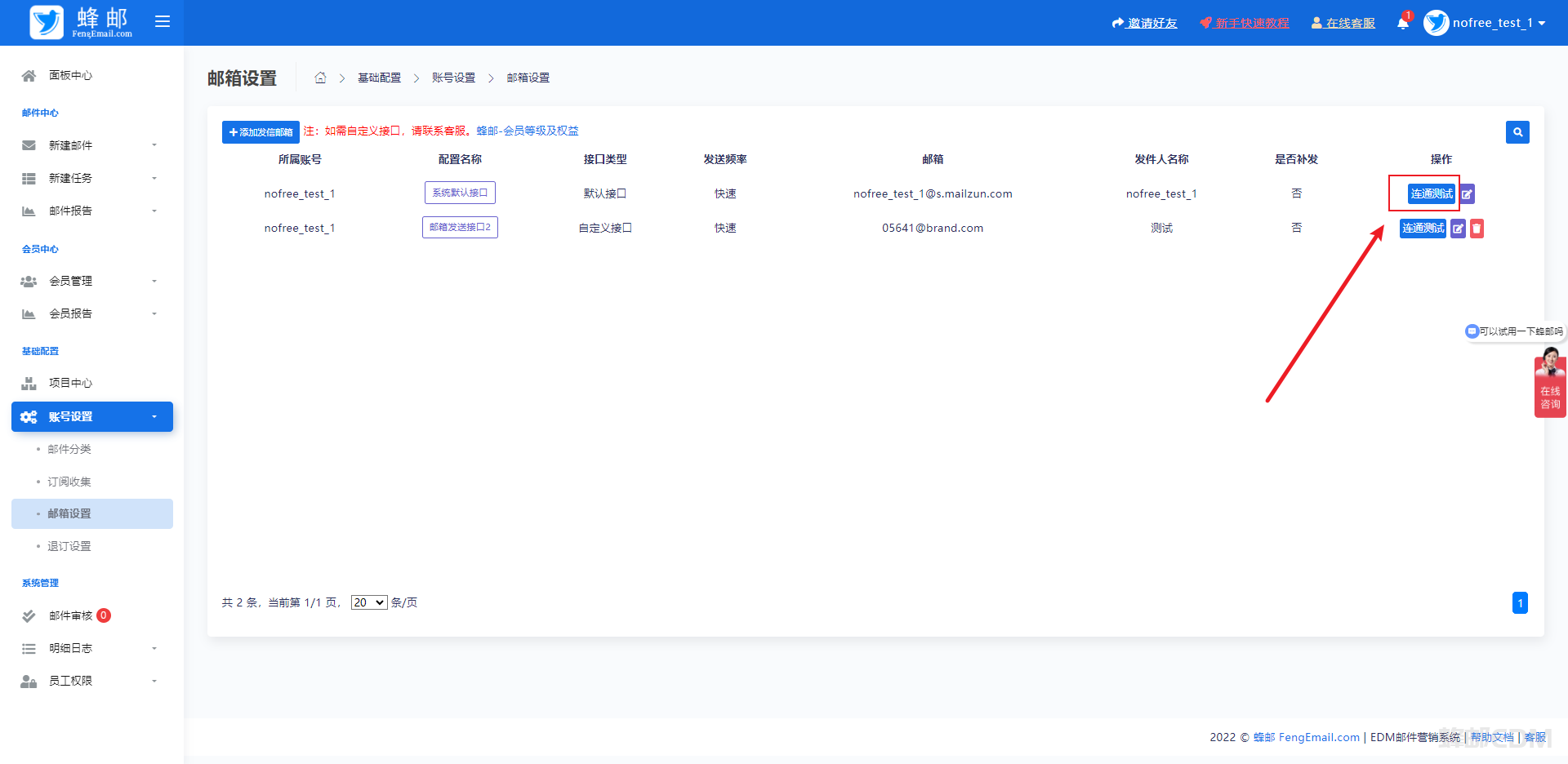Open the per-page count dropdown
Image resolution: width=1568 pixels, height=764 pixels.
pyautogui.click(x=369, y=602)
